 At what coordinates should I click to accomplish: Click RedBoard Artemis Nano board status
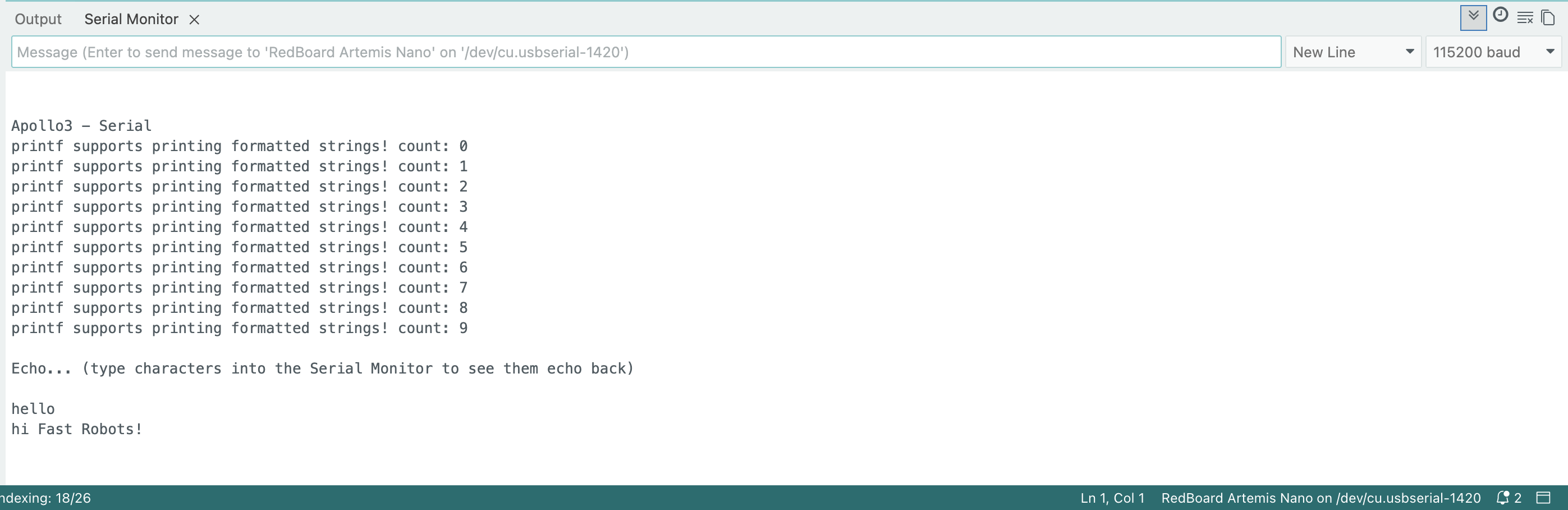(1321, 498)
